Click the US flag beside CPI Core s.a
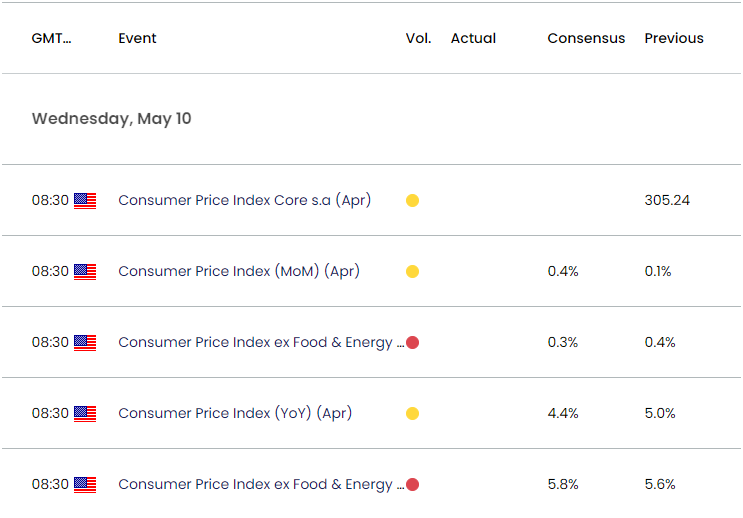This screenshot has height=518, width=743. coord(85,201)
